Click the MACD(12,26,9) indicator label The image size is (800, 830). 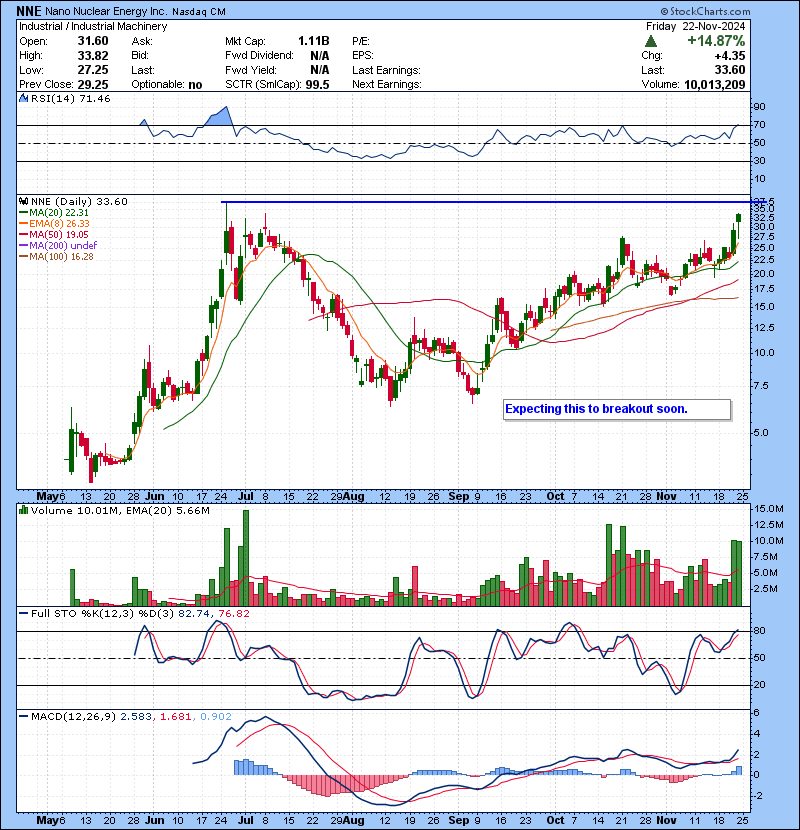pyautogui.click(x=73, y=717)
